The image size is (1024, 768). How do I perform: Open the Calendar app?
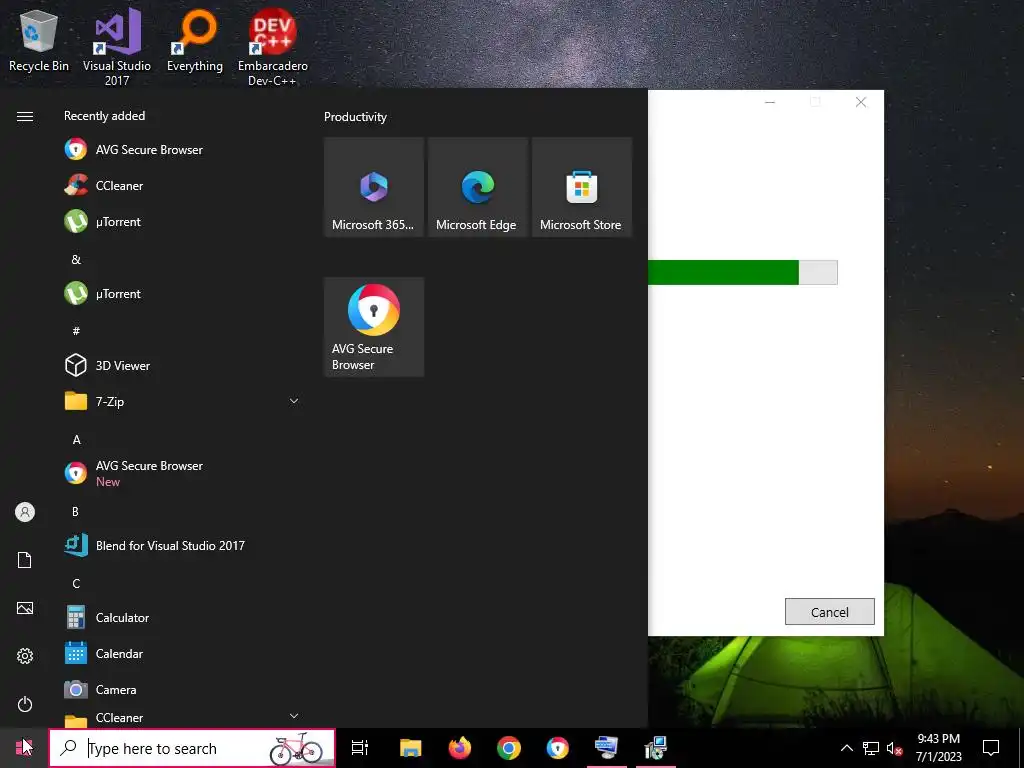click(183, 654)
